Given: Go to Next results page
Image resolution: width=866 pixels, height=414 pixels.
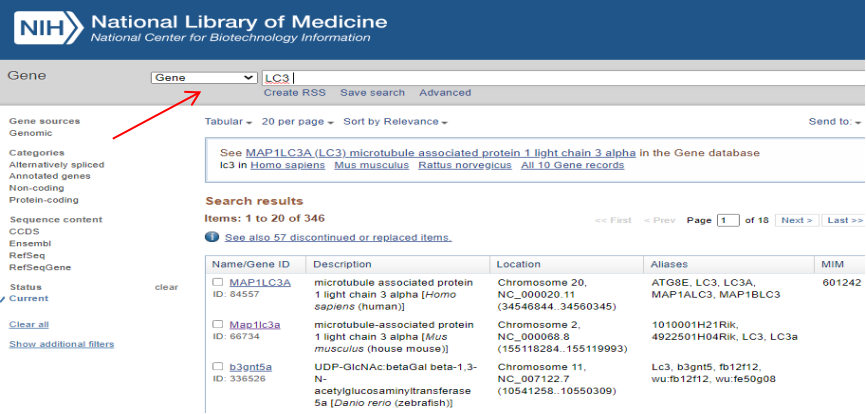Looking at the screenshot, I should tap(796, 220).
